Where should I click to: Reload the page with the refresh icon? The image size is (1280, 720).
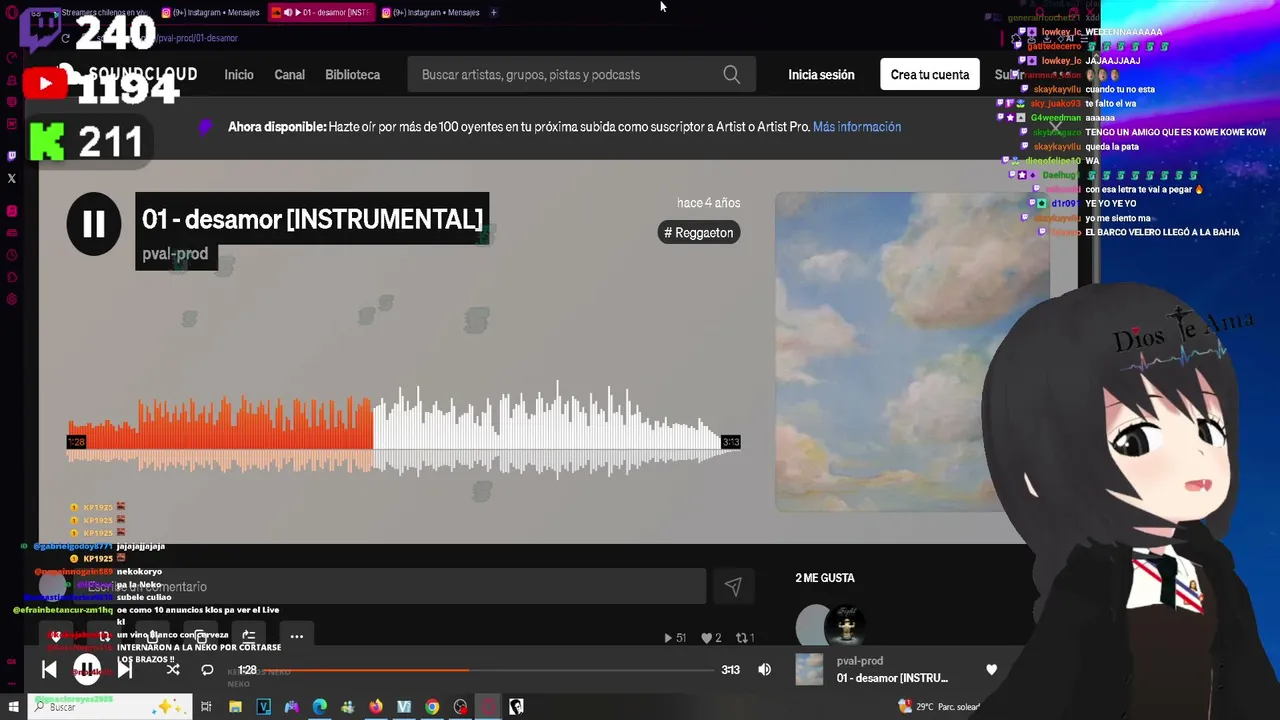point(65,38)
